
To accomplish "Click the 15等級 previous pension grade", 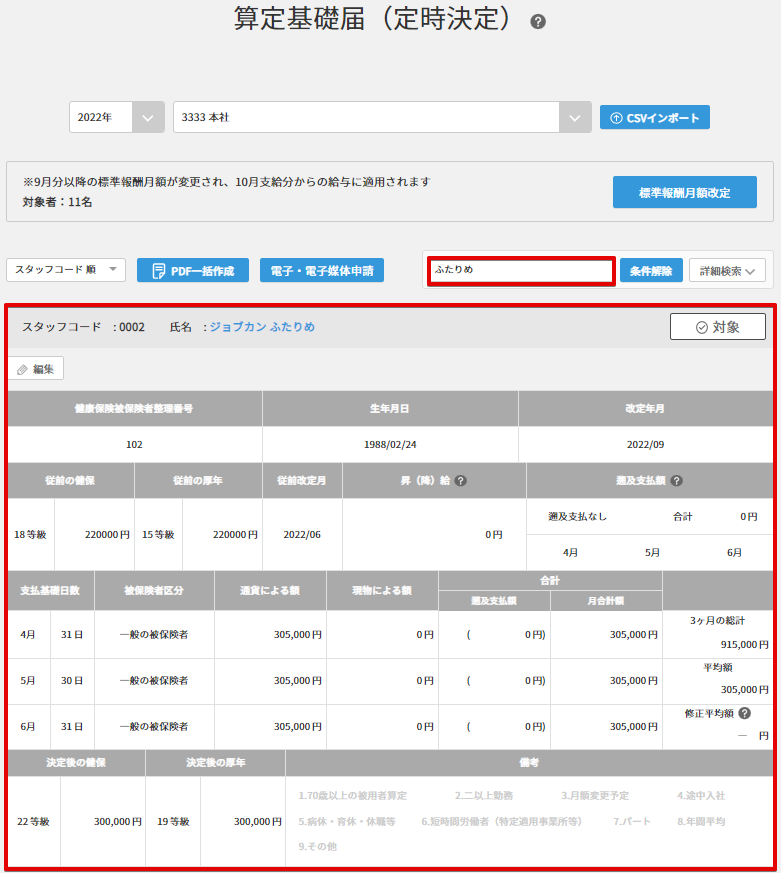I will click(x=158, y=535).
